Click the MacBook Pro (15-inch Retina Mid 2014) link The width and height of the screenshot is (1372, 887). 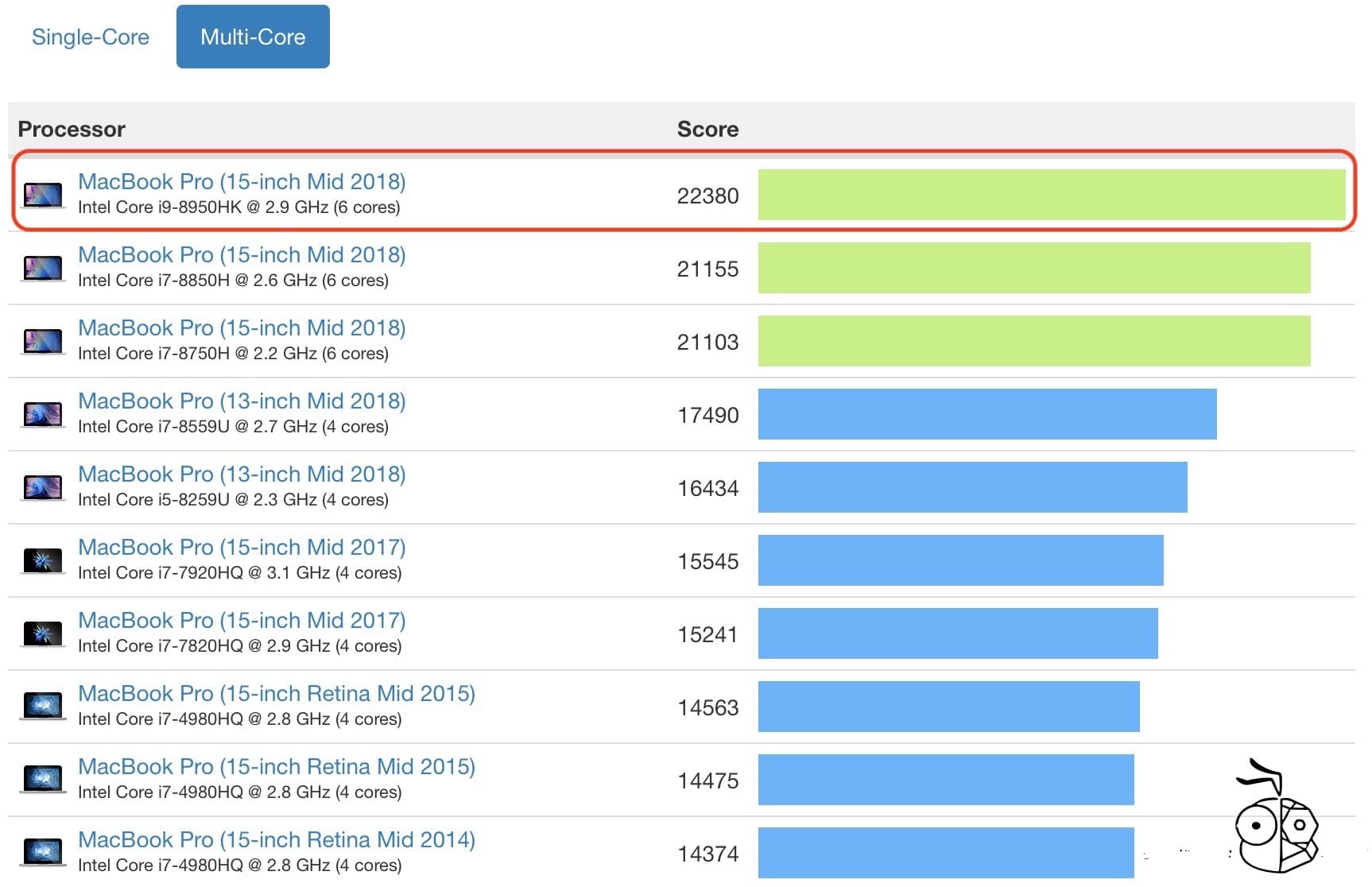[x=277, y=839]
